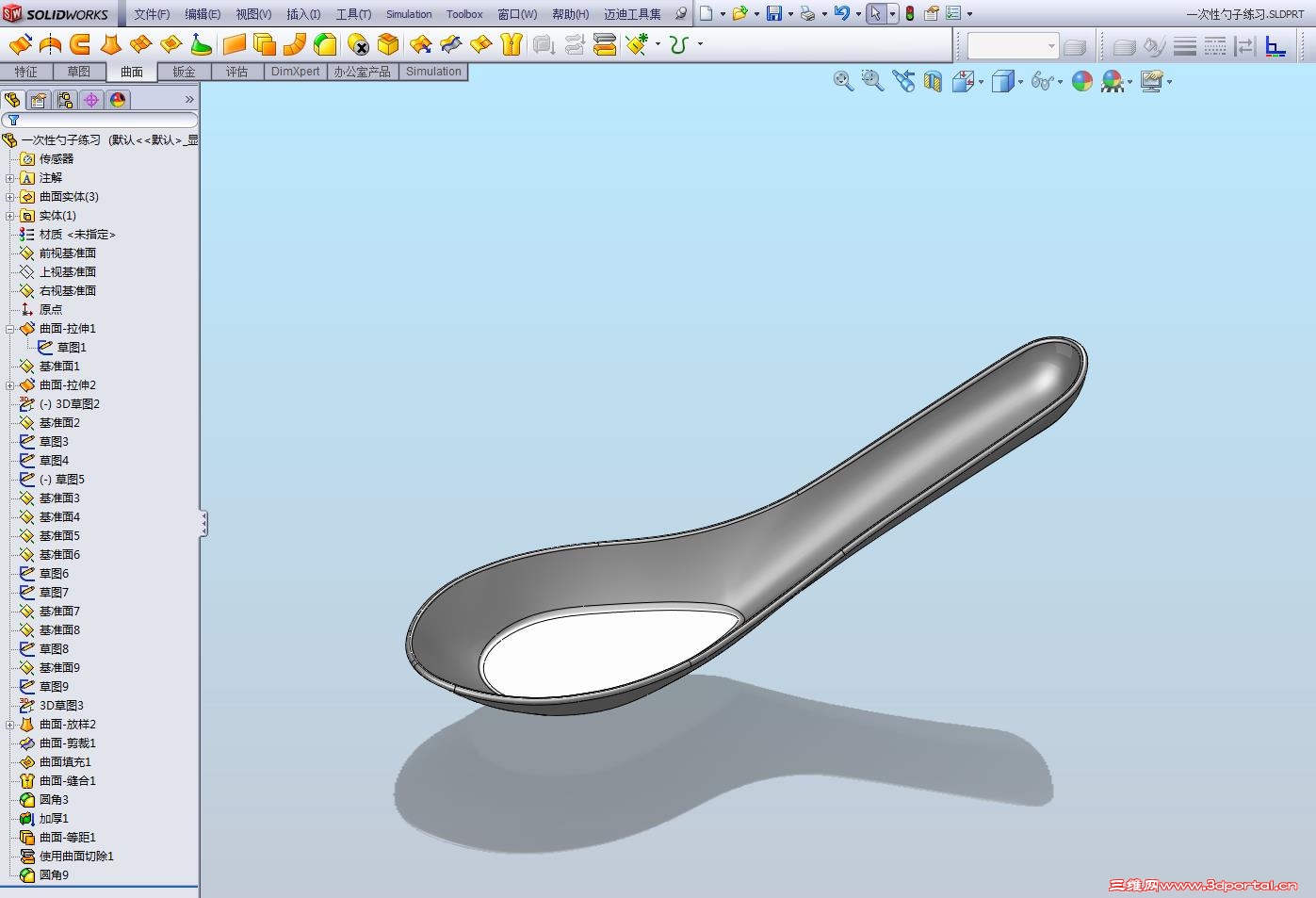Click the feature tree filter field

click(x=100, y=121)
